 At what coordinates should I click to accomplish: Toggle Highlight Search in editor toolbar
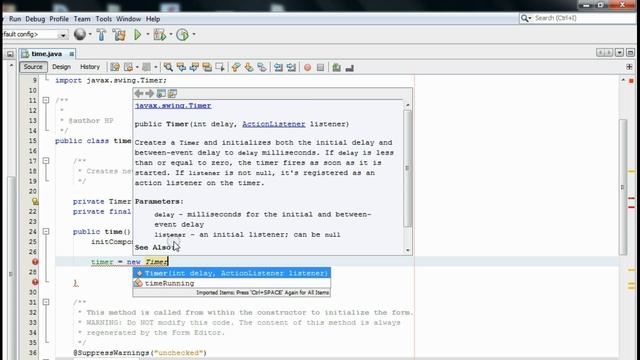(x=207, y=67)
